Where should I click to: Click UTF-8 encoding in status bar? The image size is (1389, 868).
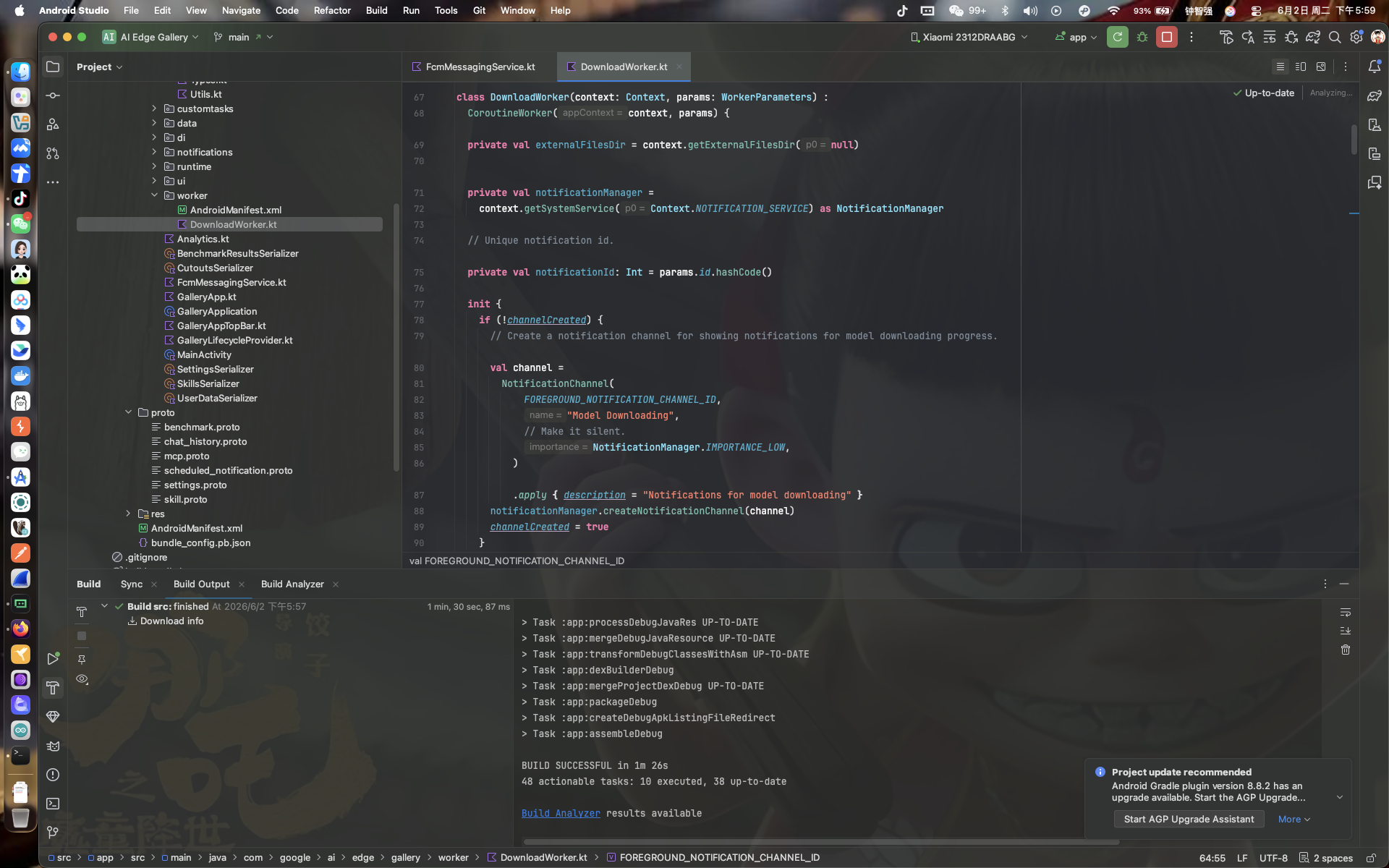tap(1273, 858)
